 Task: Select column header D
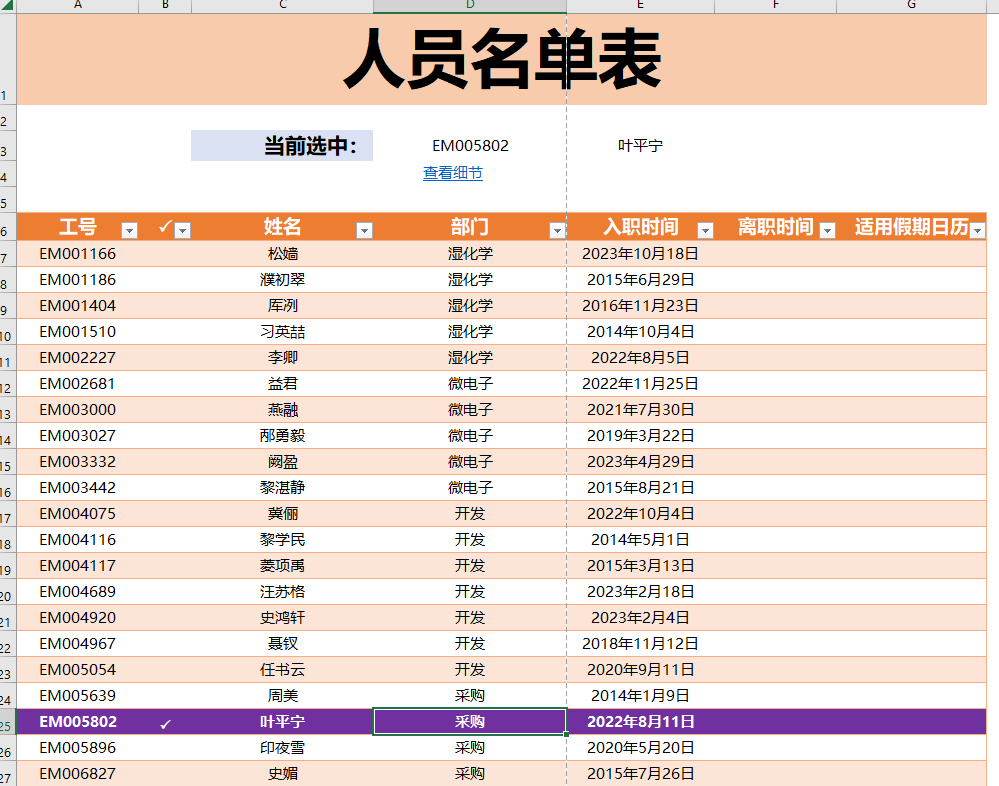tap(469, 7)
